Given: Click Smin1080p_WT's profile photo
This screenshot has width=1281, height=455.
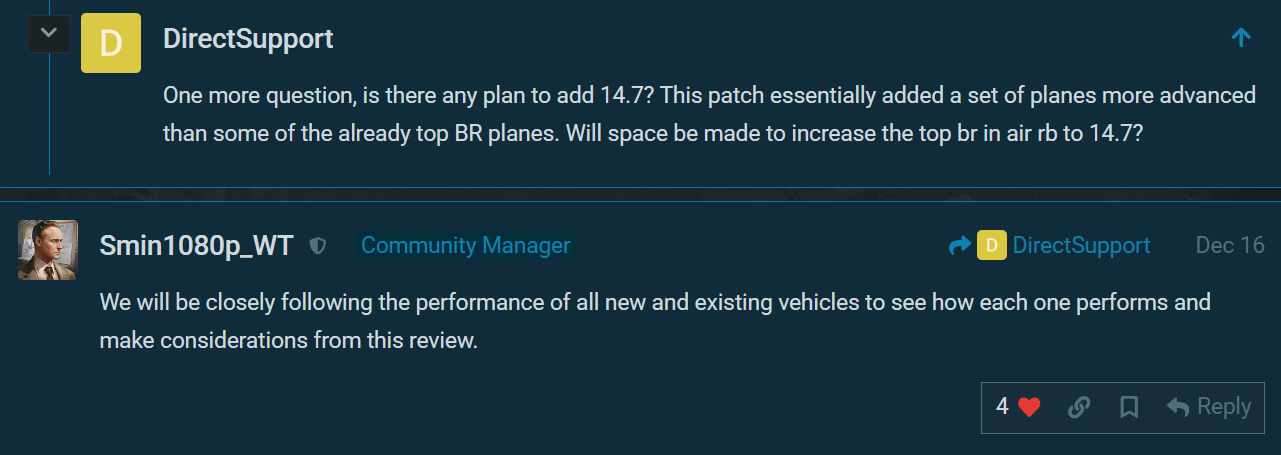Looking at the screenshot, I should tap(48, 250).
